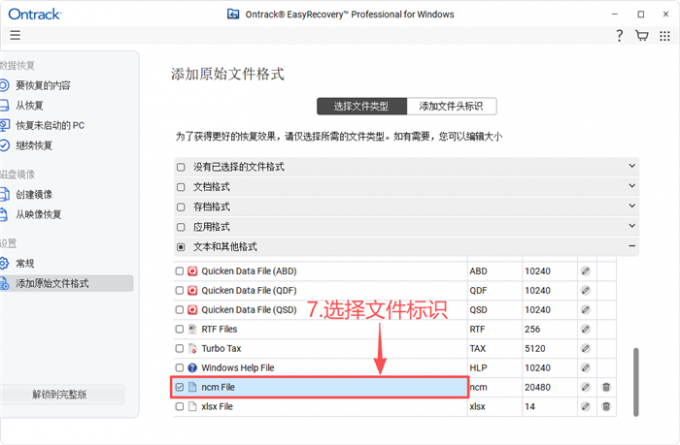The height and width of the screenshot is (445, 680).
Task: Switch to the 选择文件类型 tab
Action: coord(362,106)
